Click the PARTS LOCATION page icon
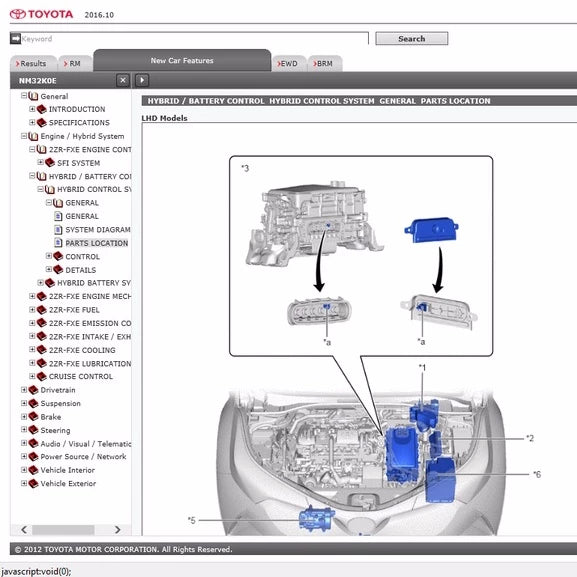The height and width of the screenshot is (577, 577). tap(58, 243)
